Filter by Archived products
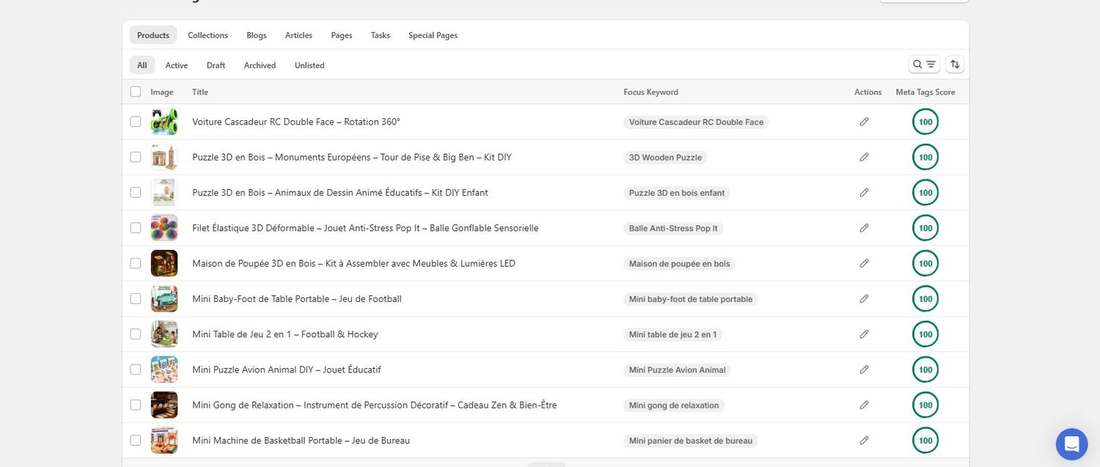Image resolution: width=1100 pixels, height=467 pixels. (260, 65)
